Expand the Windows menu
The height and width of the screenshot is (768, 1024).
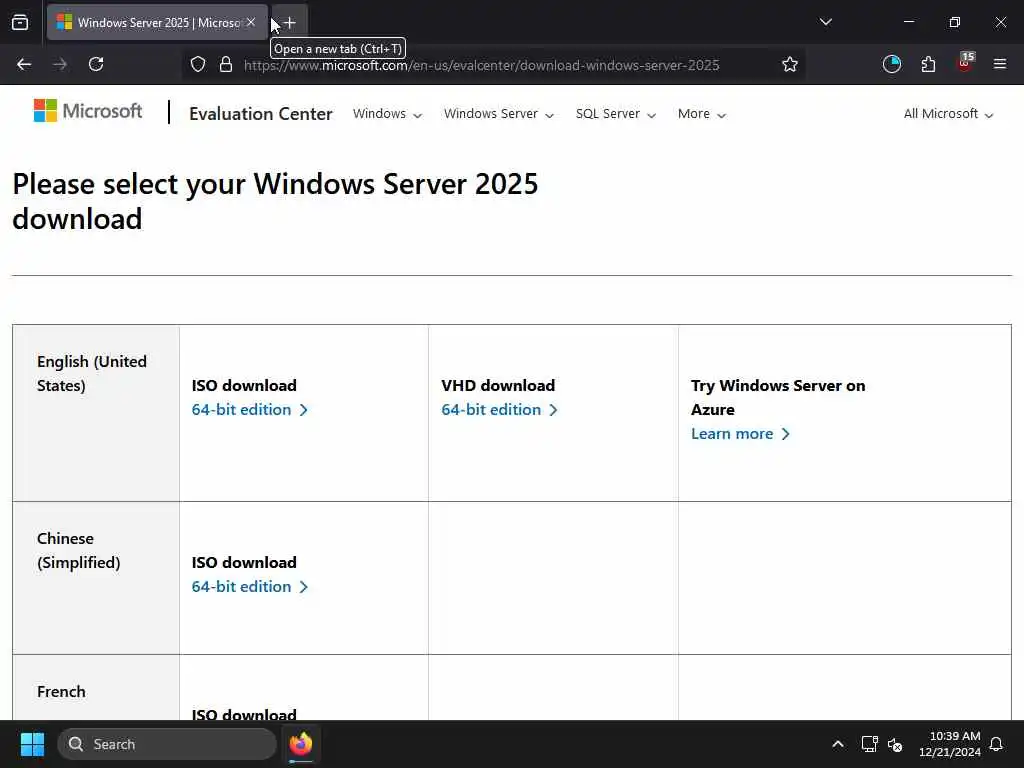[x=387, y=114]
